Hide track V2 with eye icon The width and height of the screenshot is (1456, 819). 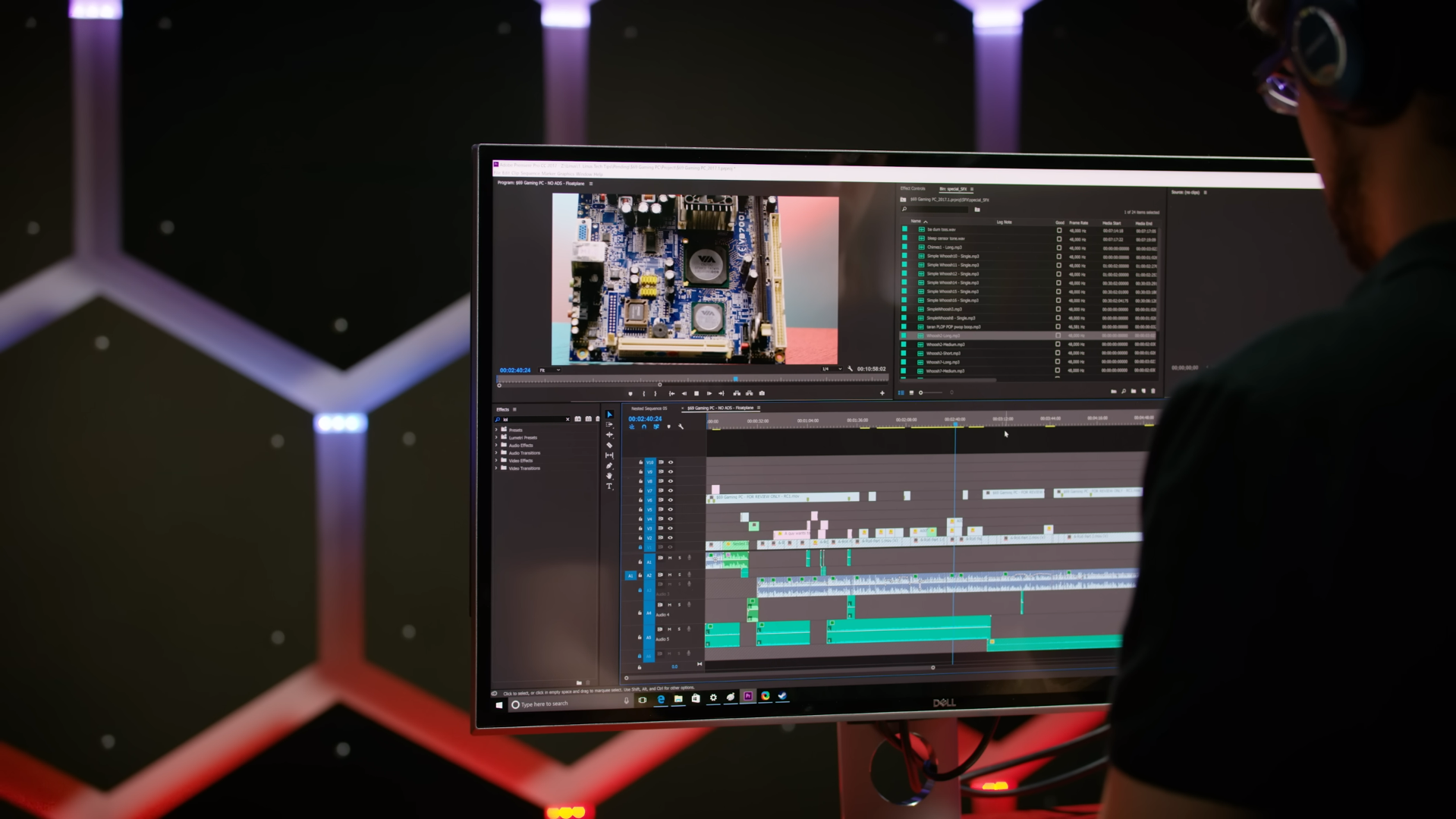[x=670, y=538]
